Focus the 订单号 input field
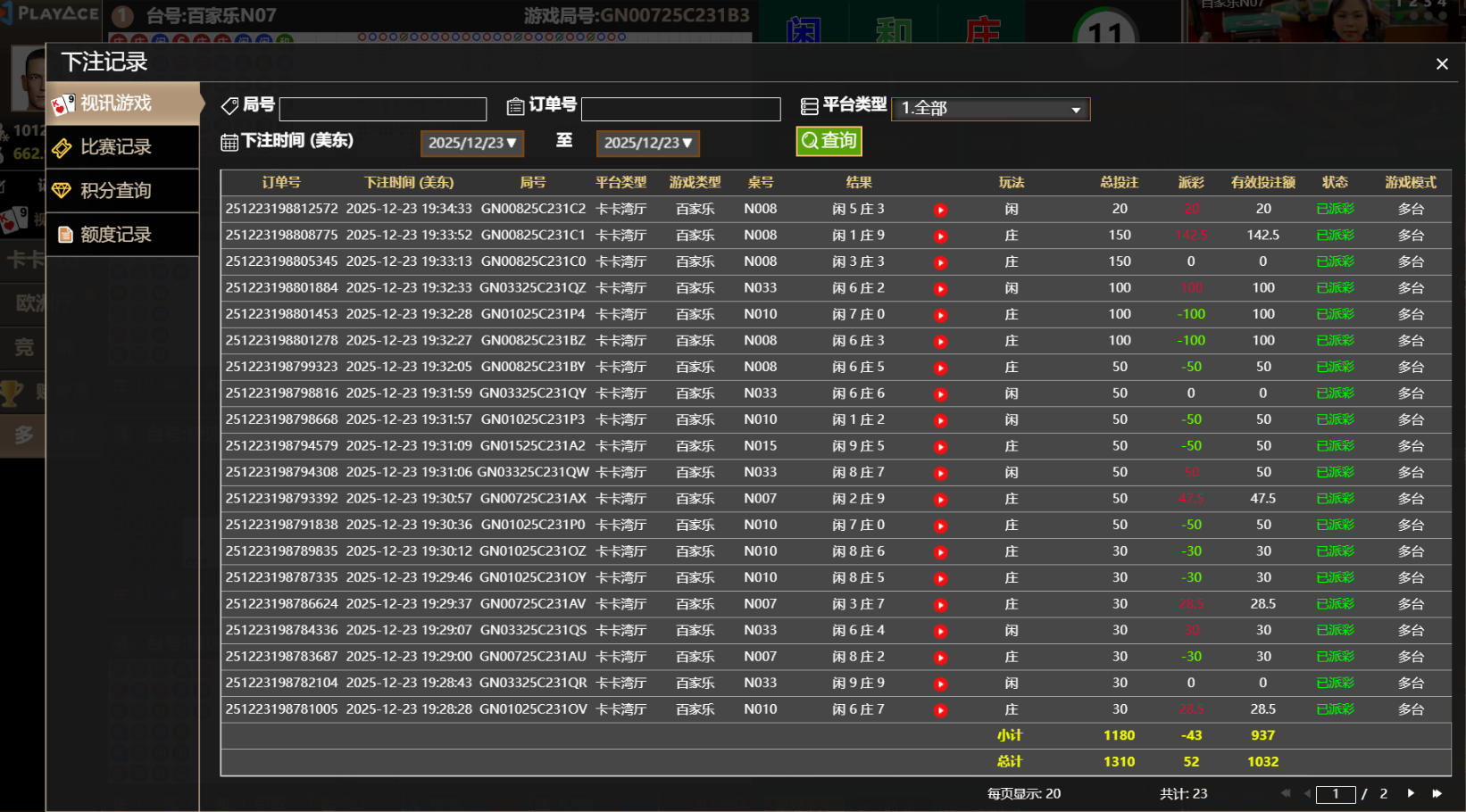Image resolution: width=1466 pixels, height=812 pixels. click(680, 109)
